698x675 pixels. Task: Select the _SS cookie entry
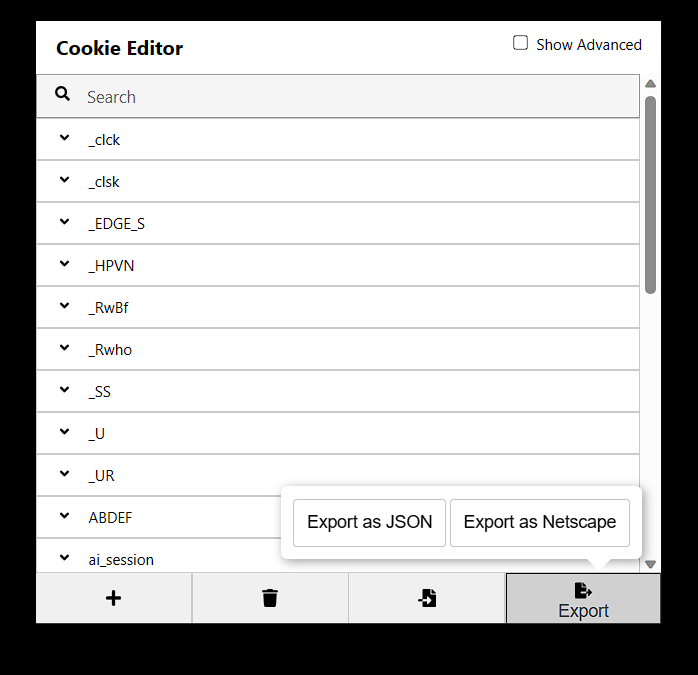[x=338, y=391]
